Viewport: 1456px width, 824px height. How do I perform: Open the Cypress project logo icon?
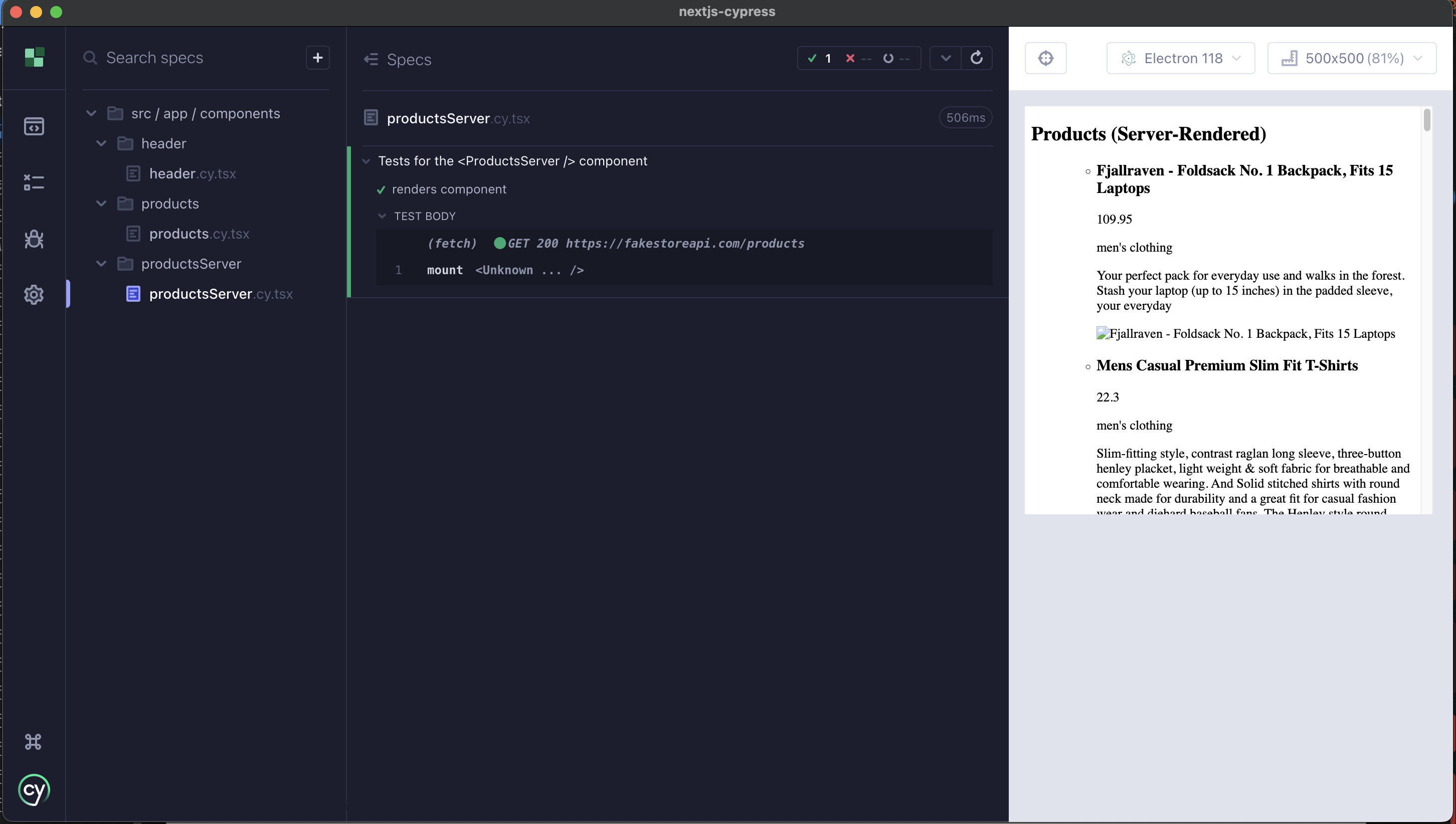tap(34, 57)
